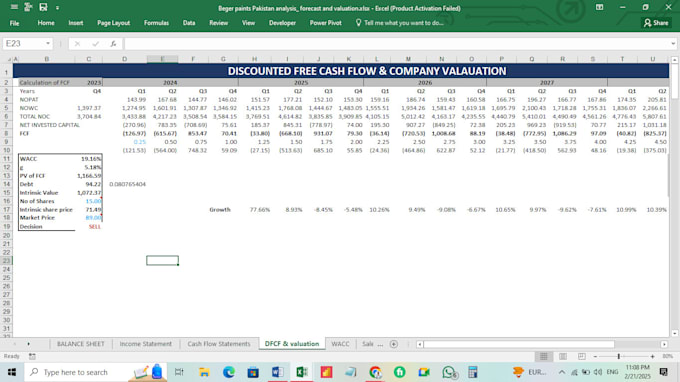Open the Page Layout ribbon tab
The width and height of the screenshot is (680, 382).
[x=114, y=23]
